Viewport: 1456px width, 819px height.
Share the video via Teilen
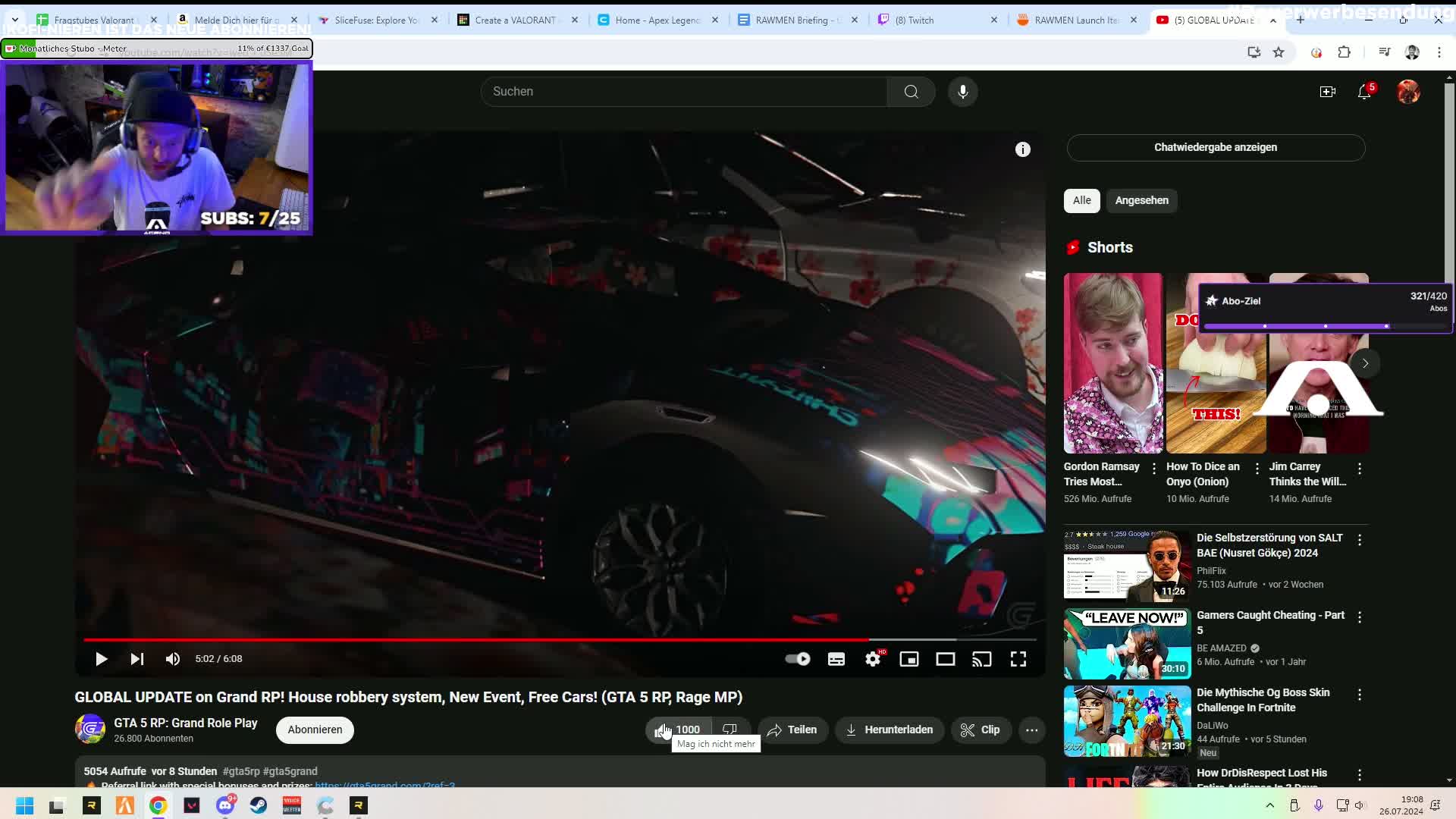792,730
